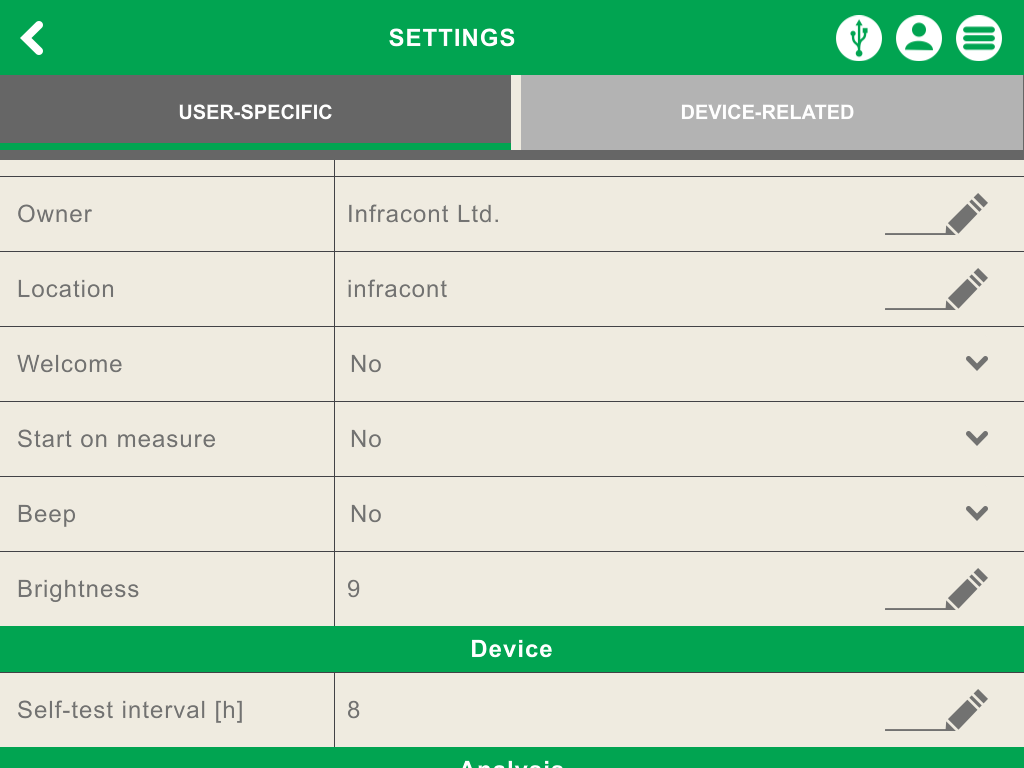
Task: Click the Self-test interval value 8
Action: [x=354, y=710]
